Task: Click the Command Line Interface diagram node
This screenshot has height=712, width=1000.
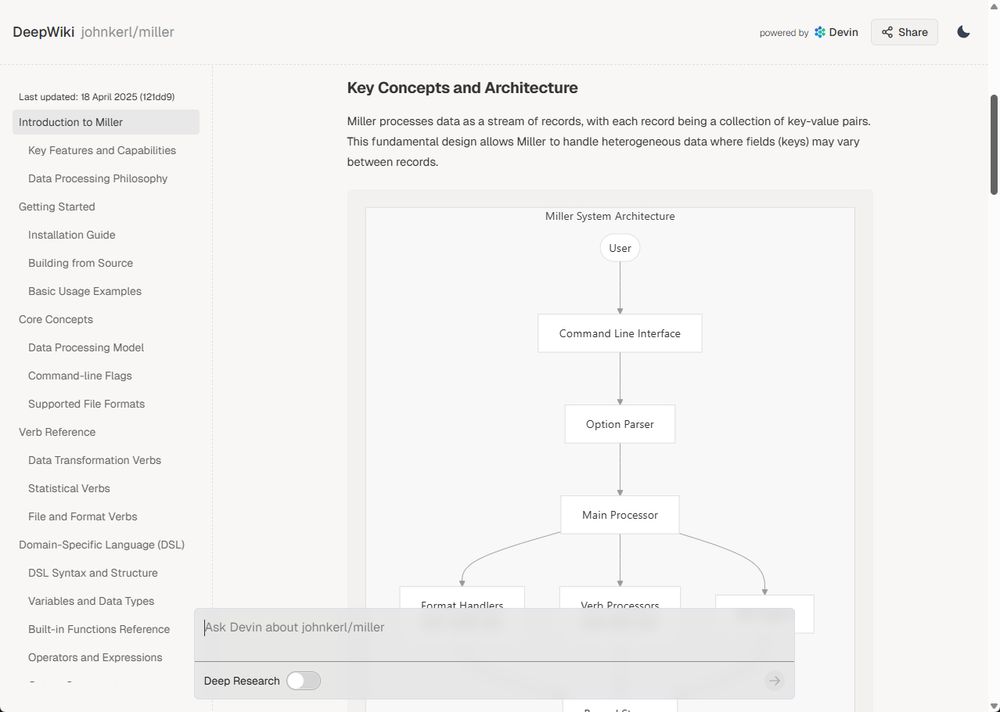Action: click(x=619, y=333)
